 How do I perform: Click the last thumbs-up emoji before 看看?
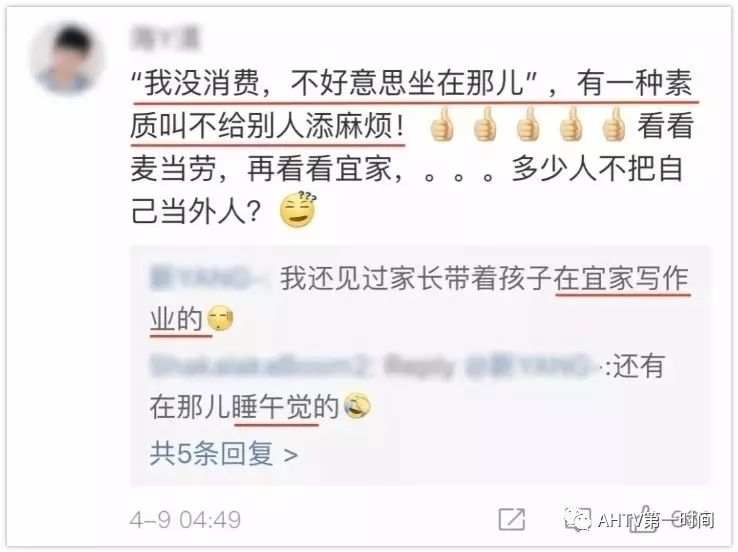tap(614, 125)
